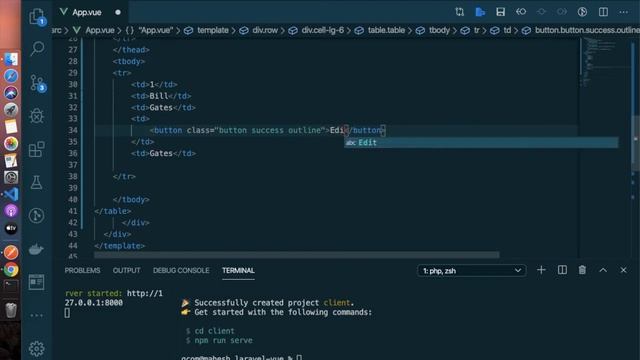The width and height of the screenshot is (640, 360).
Task: Open the Apple TV app in dock
Action: pyautogui.click(x=11, y=228)
